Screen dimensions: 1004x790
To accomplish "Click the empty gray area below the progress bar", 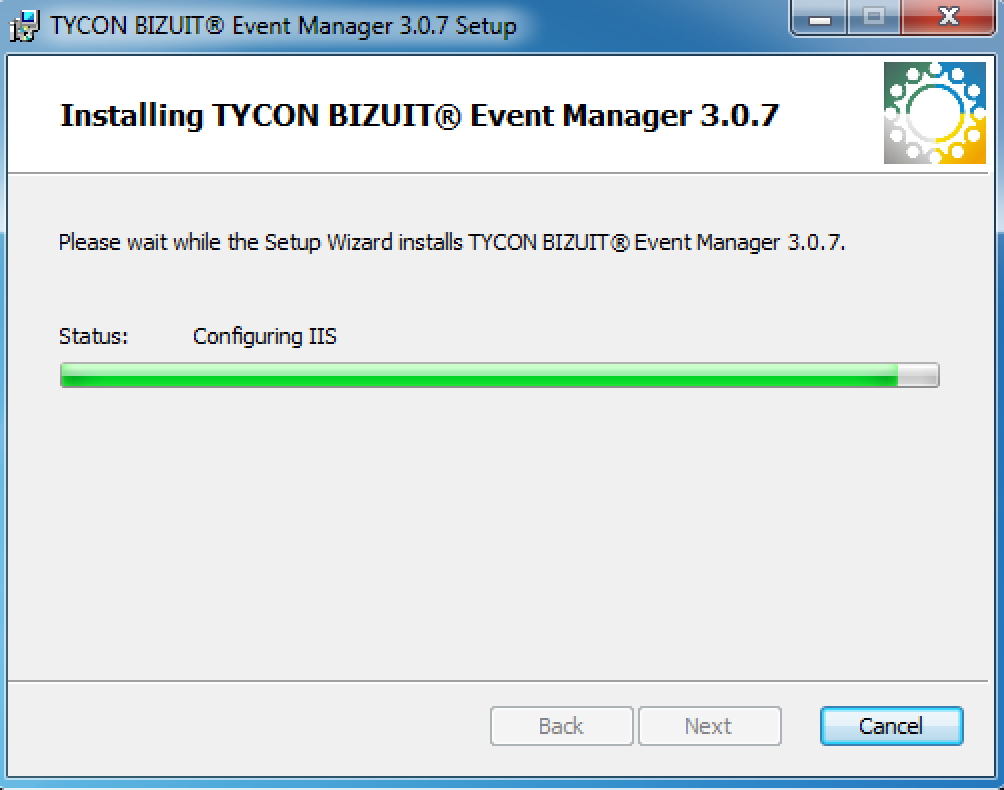I will (498, 531).
